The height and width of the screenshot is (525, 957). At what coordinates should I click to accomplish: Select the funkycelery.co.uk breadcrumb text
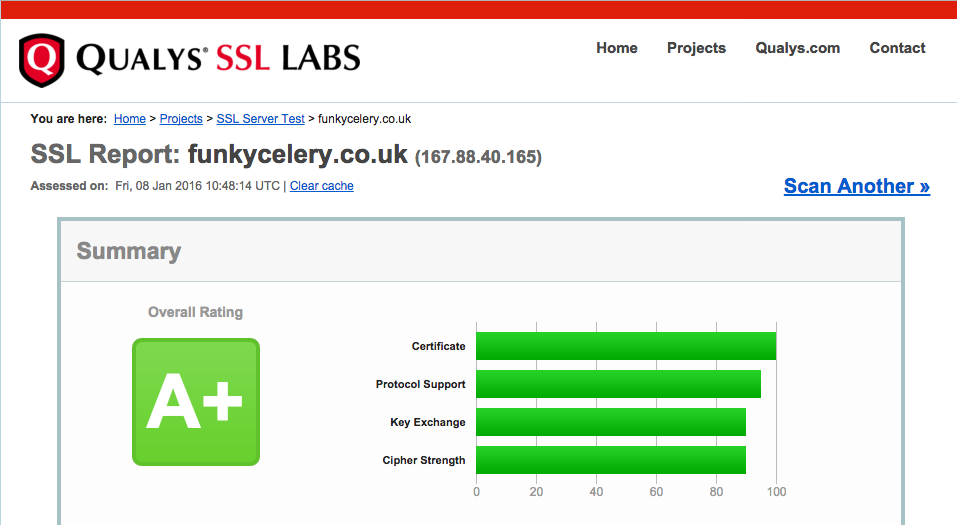tap(364, 119)
